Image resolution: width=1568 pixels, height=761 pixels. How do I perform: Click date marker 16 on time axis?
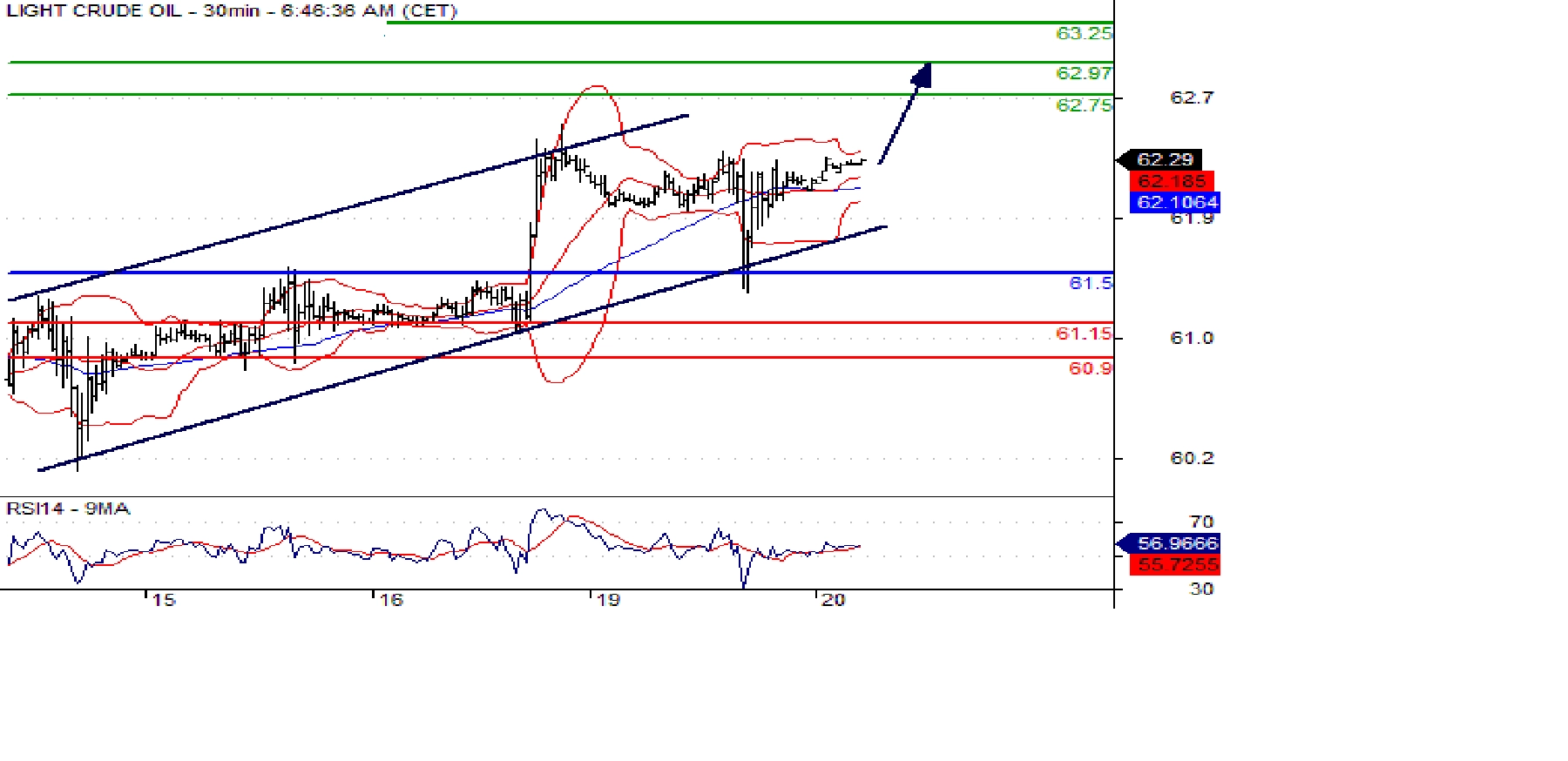(391, 600)
